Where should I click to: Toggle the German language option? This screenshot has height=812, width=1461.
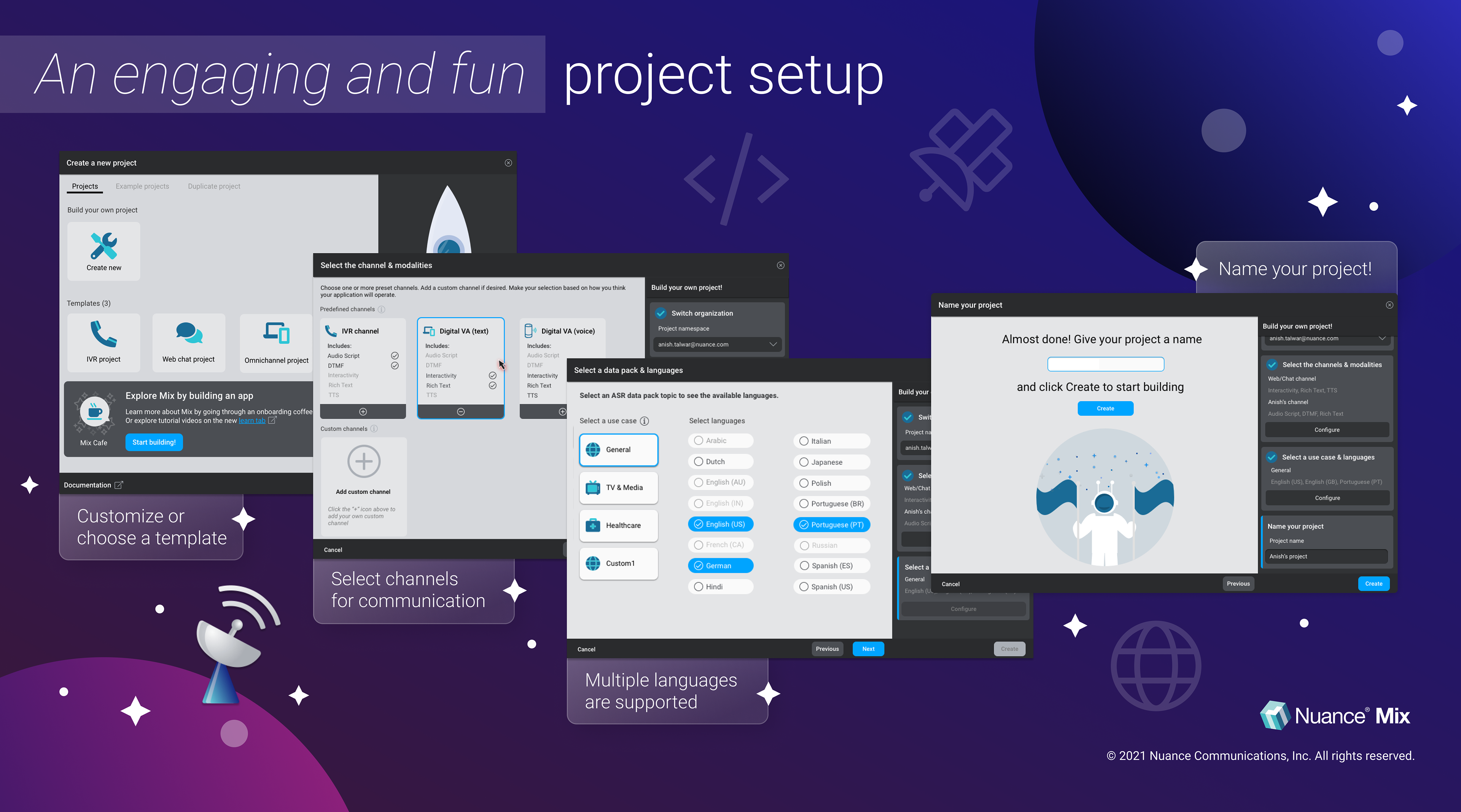click(x=720, y=565)
